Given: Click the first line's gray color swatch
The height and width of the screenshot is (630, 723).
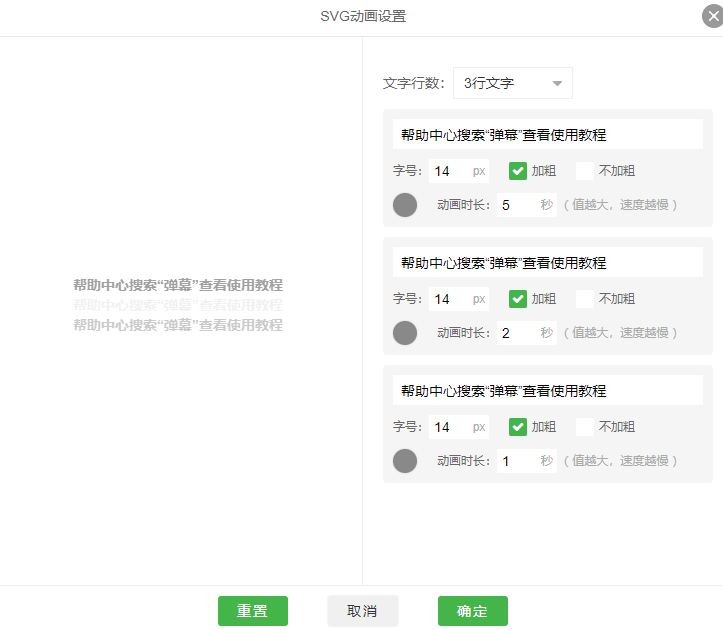Looking at the screenshot, I should point(405,205).
